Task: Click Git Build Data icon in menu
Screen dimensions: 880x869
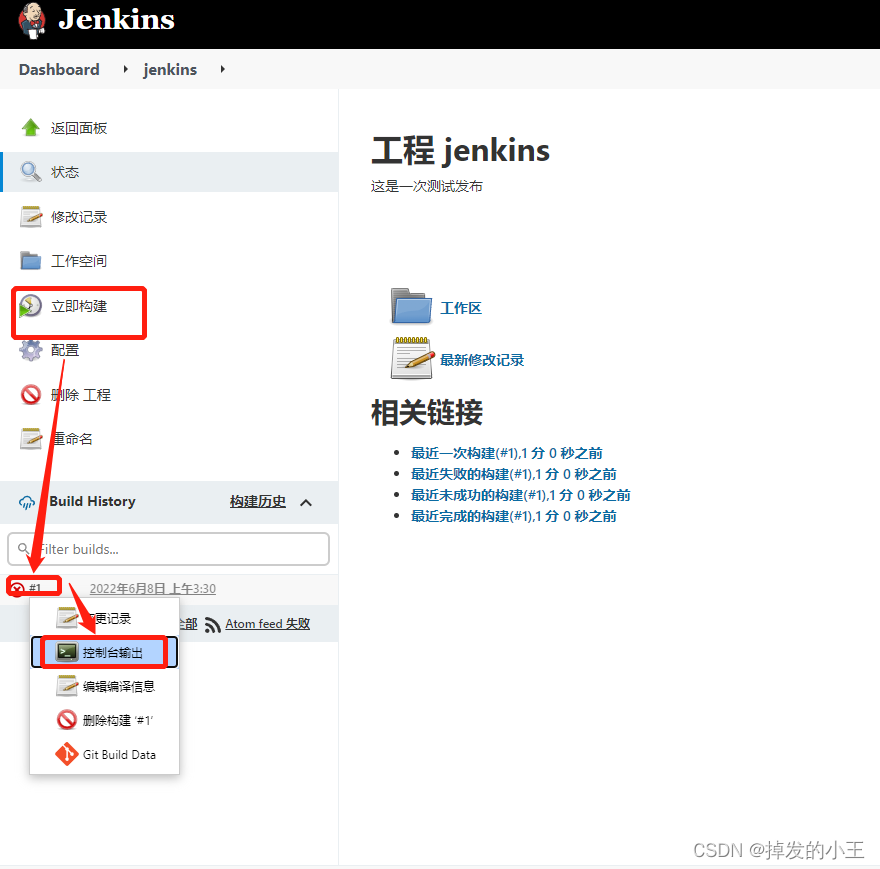Action: point(67,754)
